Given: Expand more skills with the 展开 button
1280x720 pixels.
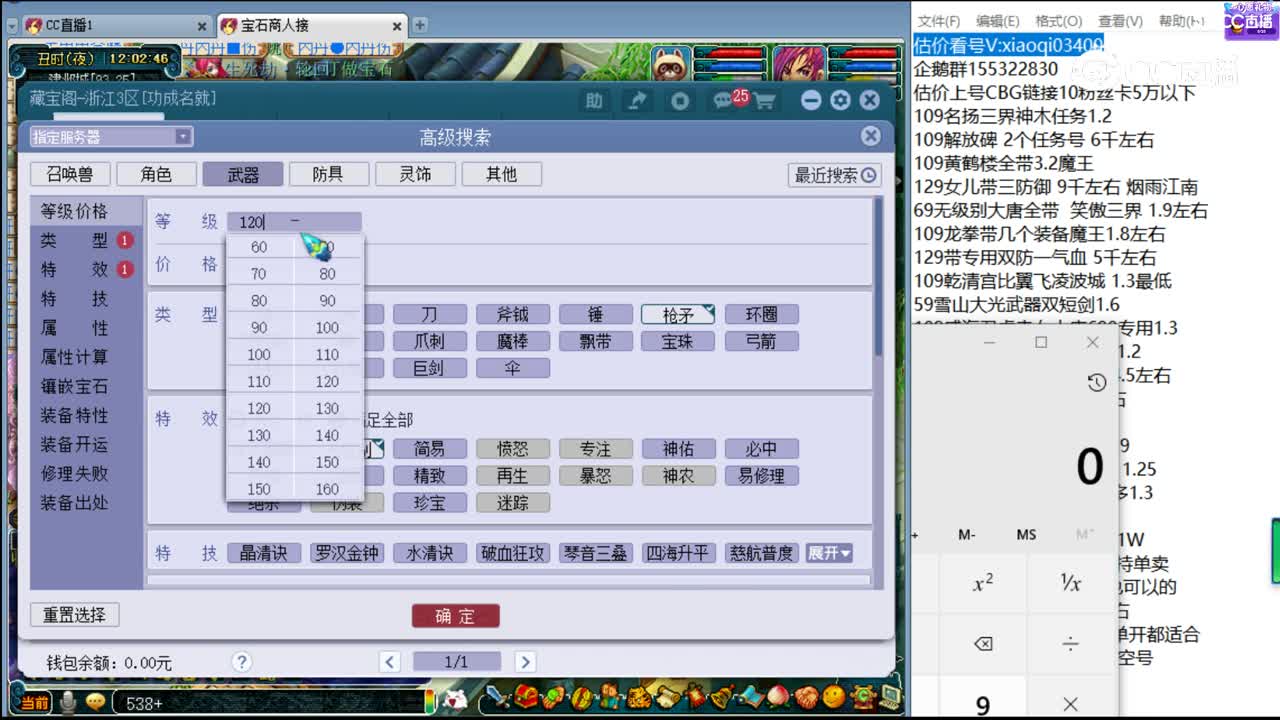Looking at the screenshot, I should [x=829, y=552].
